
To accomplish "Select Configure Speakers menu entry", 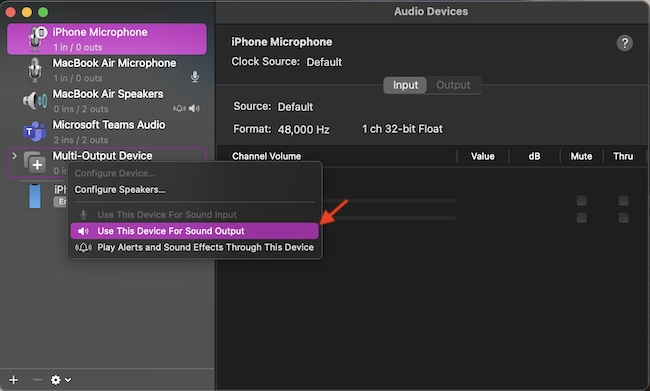I will click(120, 189).
